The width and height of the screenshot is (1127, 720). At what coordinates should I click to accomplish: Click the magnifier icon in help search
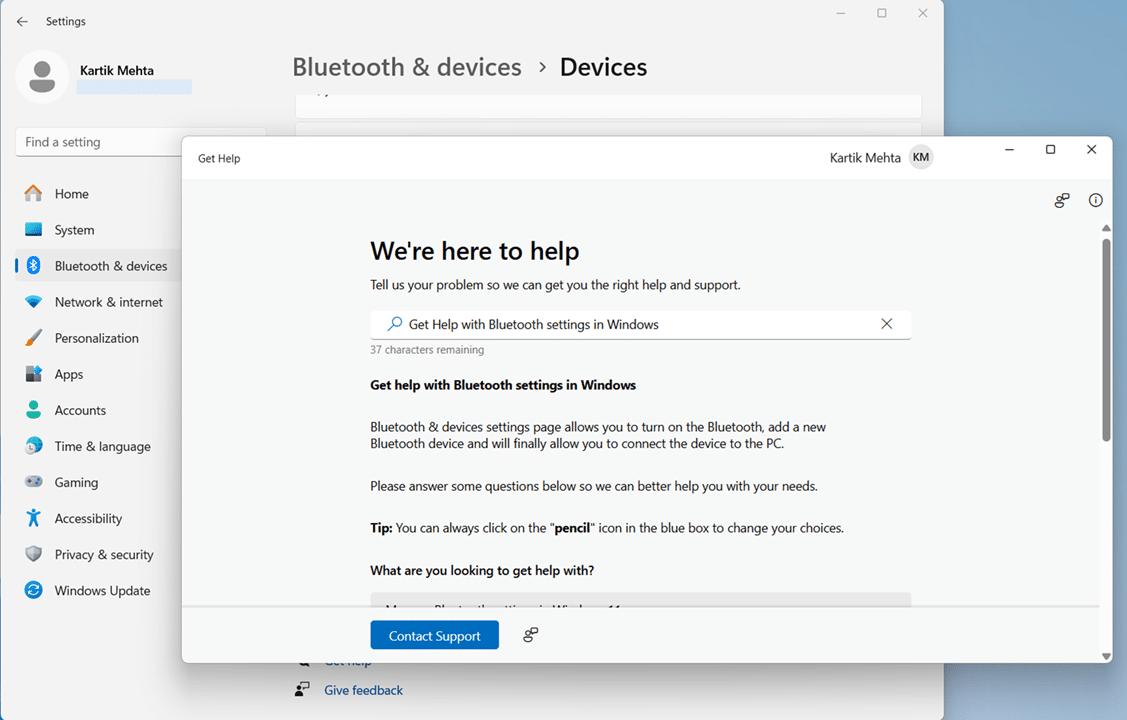tap(395, 324)
